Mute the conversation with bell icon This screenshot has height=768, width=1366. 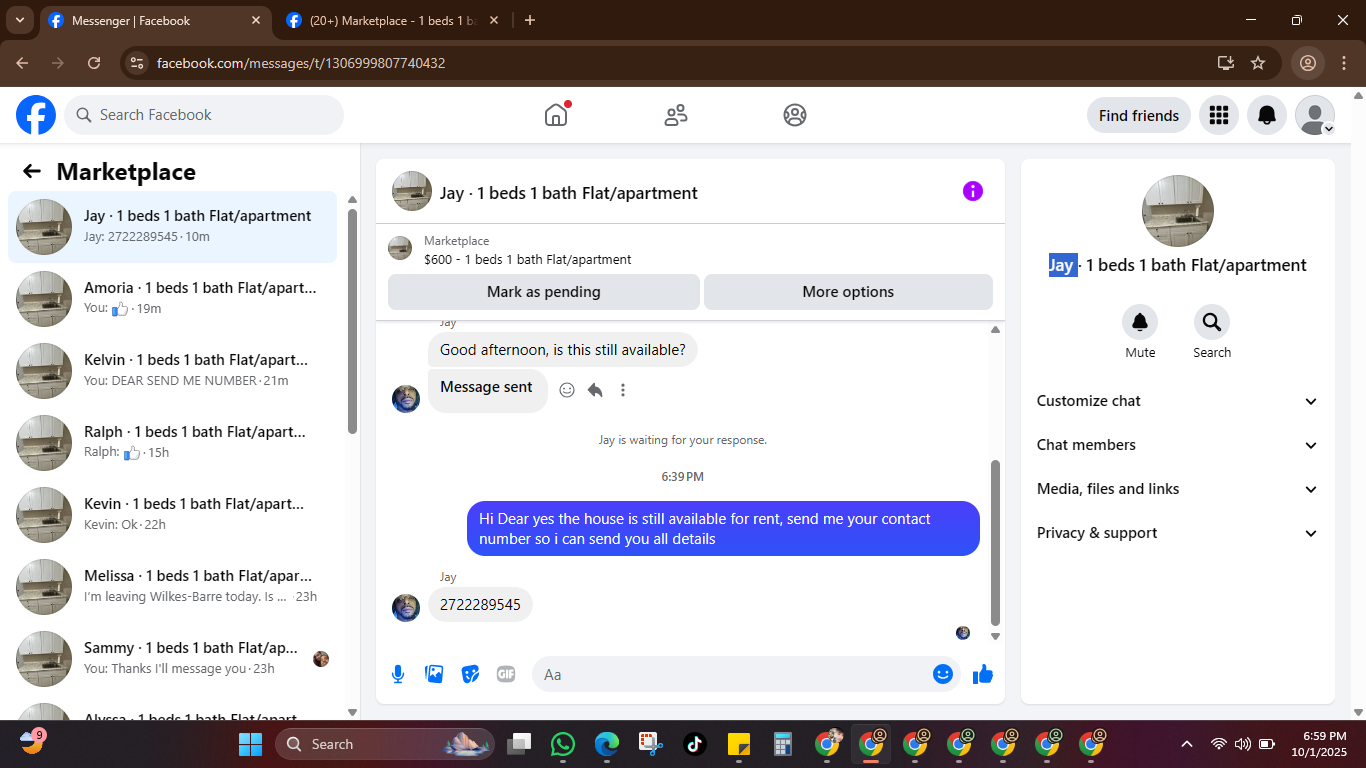(x=1140, y=322)
